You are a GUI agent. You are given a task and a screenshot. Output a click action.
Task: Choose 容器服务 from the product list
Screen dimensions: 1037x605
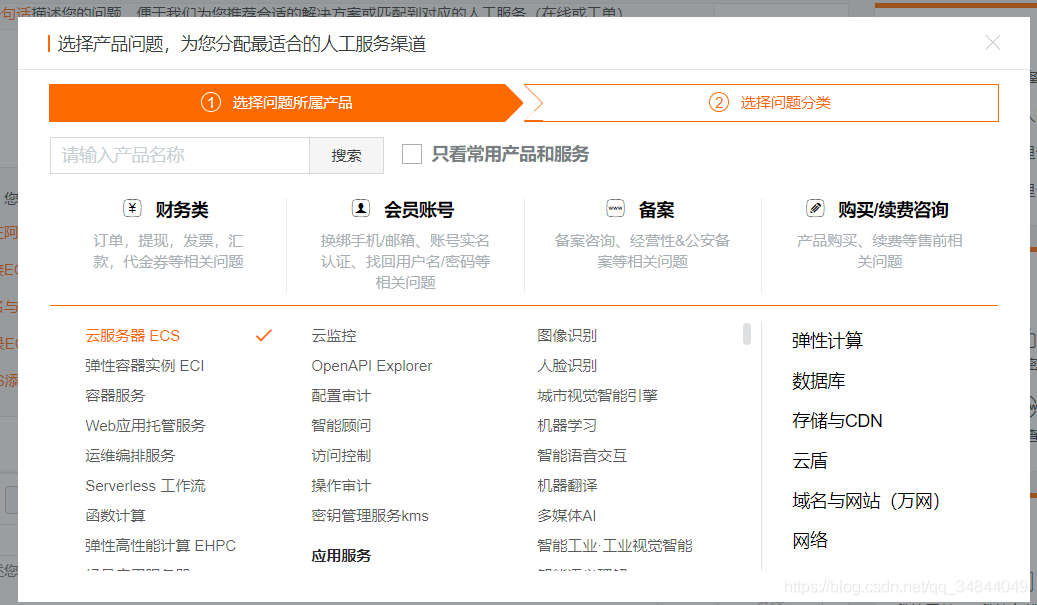tap(115, 395)
